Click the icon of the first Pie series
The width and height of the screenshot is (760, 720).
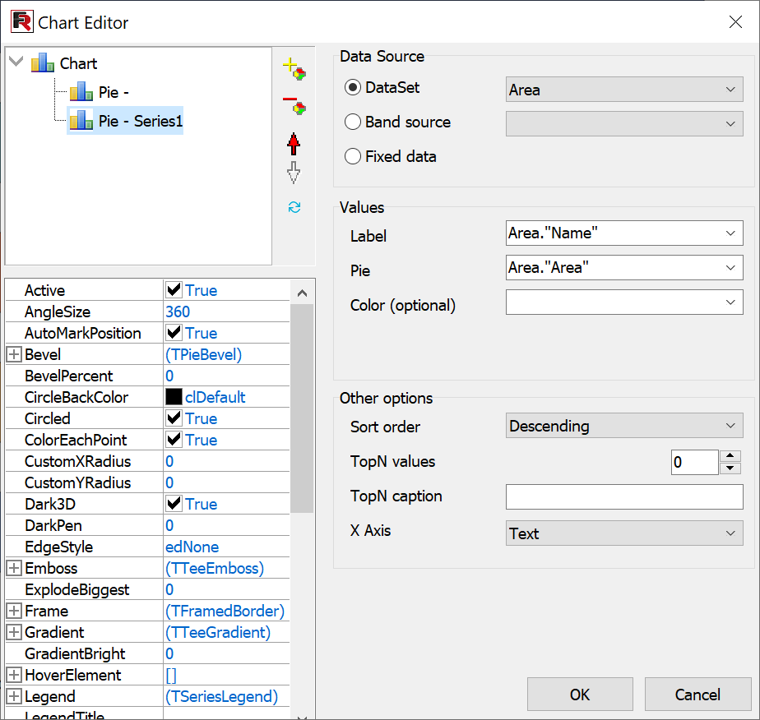tap(81, 93)
